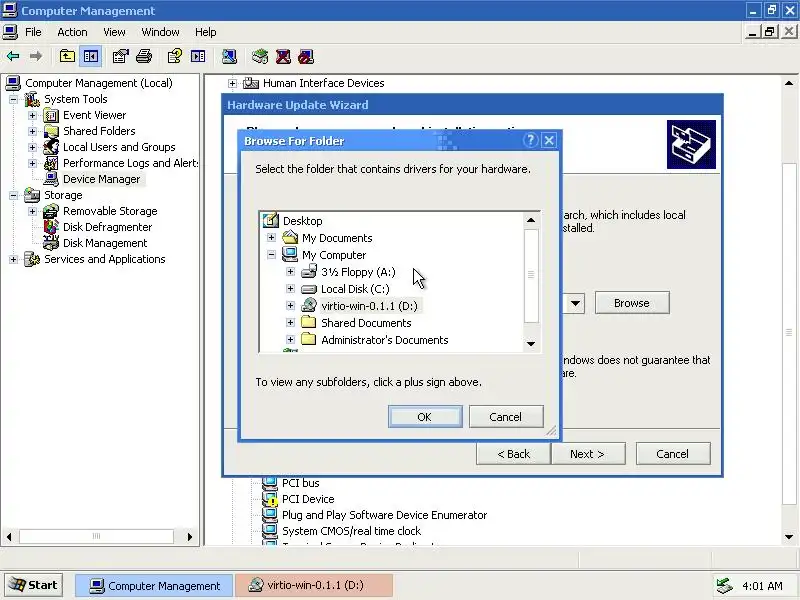This screenshot has width=800, height=600.
Task: Expand the Human Interface Devices node
Action: coord(232,83)
